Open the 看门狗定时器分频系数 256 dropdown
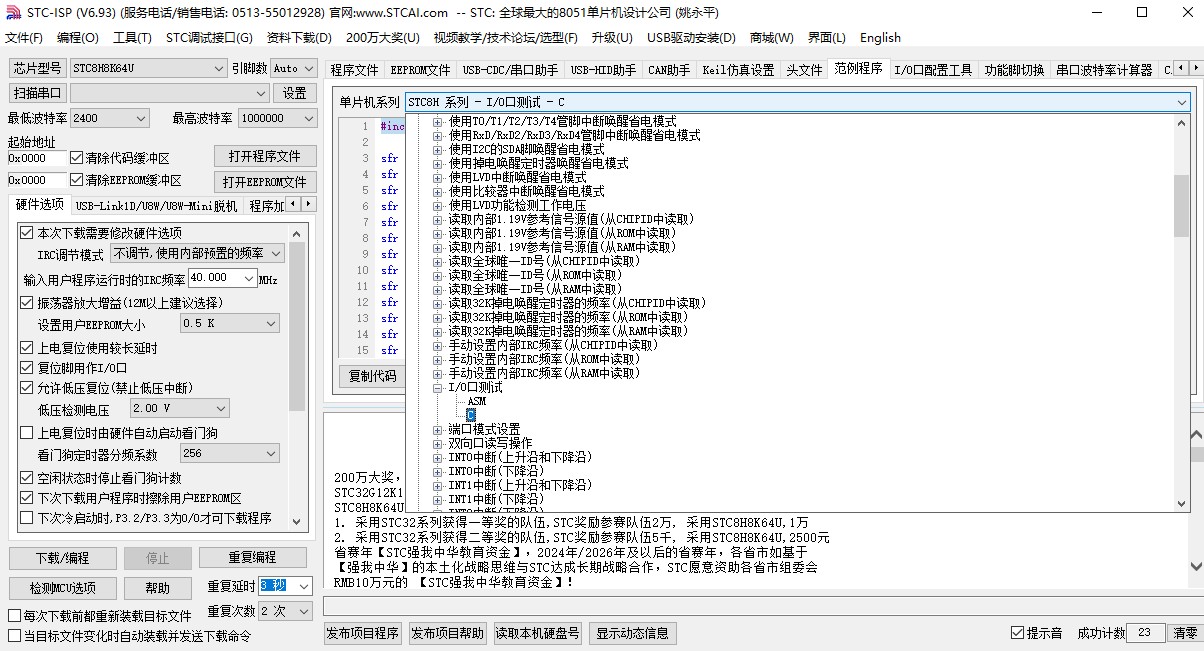Screen dimensions: 1204x651 click(x=230, y=454)
